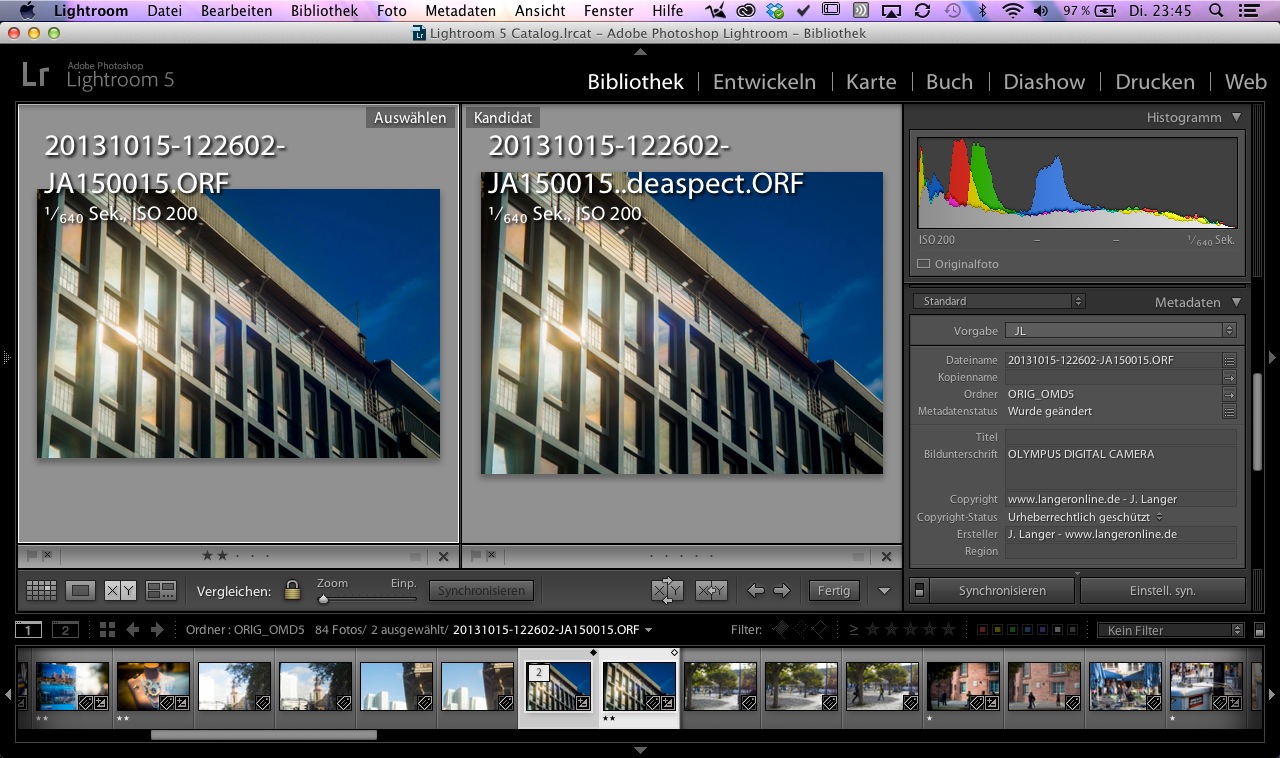1280x758 pixels.
Task: Open the Metadaten menu in menu bar
Action: tap(460, 11)
